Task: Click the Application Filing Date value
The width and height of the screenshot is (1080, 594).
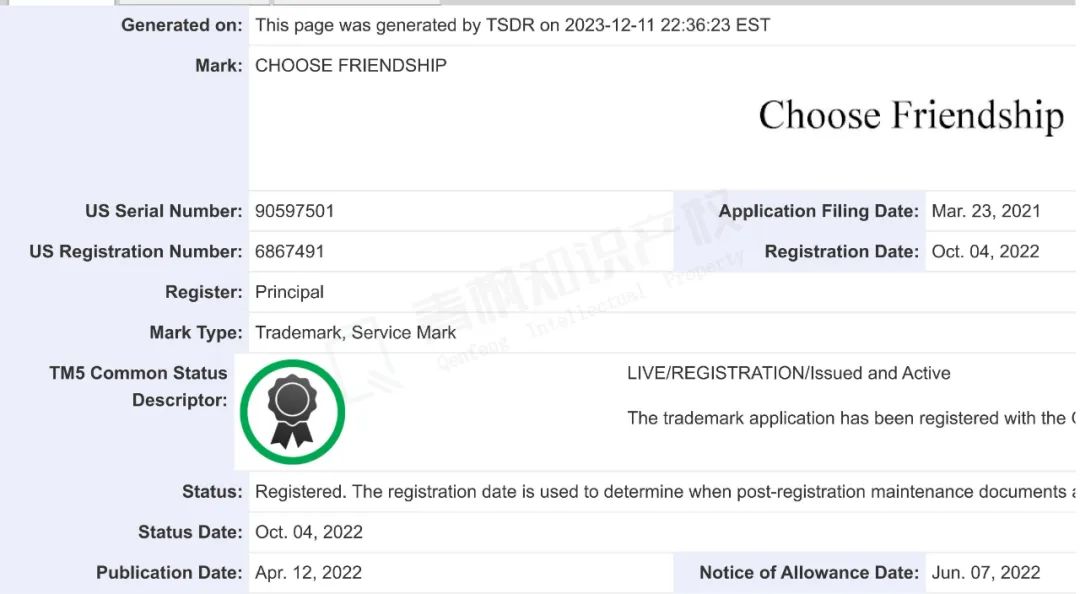Action: (x=986, y=211)
